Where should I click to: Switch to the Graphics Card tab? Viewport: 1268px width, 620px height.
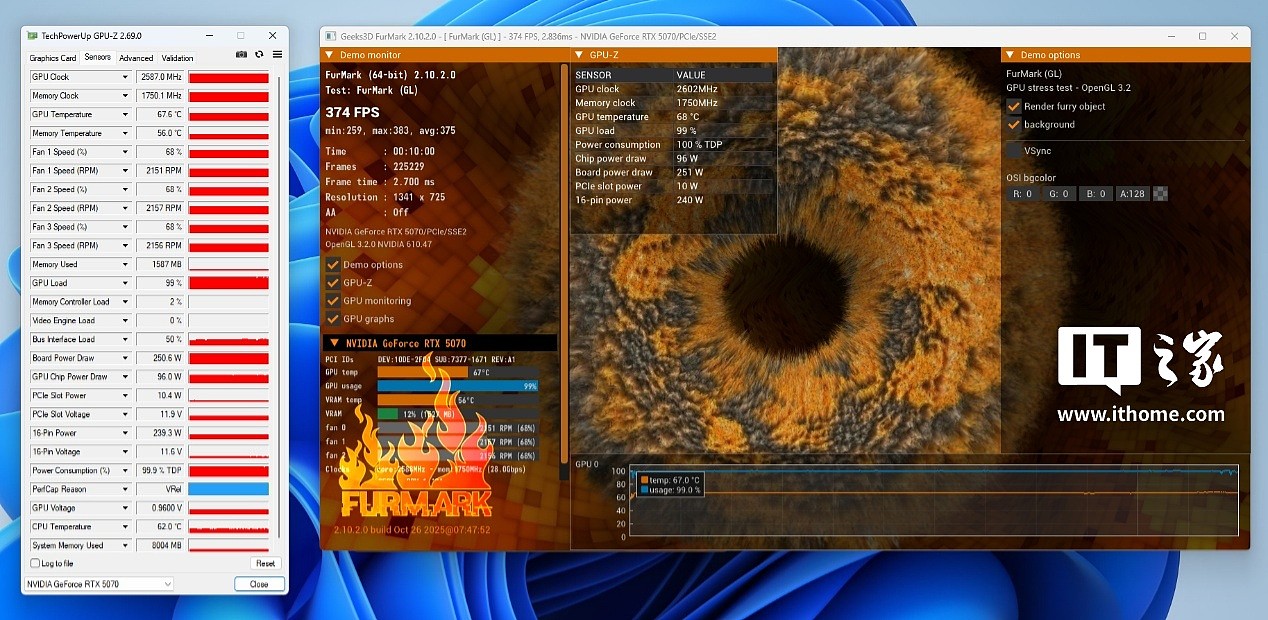53,58
